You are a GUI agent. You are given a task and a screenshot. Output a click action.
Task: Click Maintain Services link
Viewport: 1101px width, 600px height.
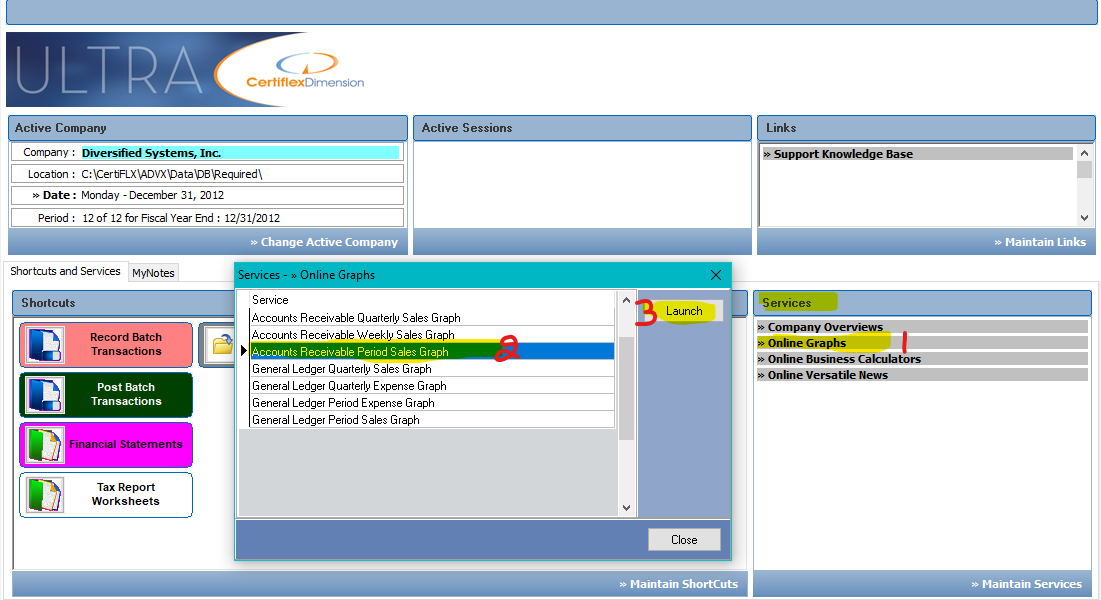pyautogui.click(x=1027, y=584)
